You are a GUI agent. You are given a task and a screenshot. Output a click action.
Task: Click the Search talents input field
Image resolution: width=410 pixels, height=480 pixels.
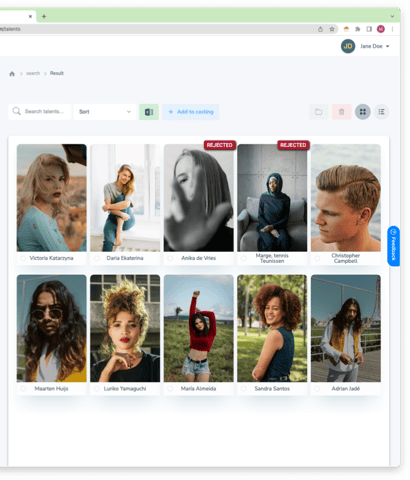pyautogui.click(x=39, y=112)
